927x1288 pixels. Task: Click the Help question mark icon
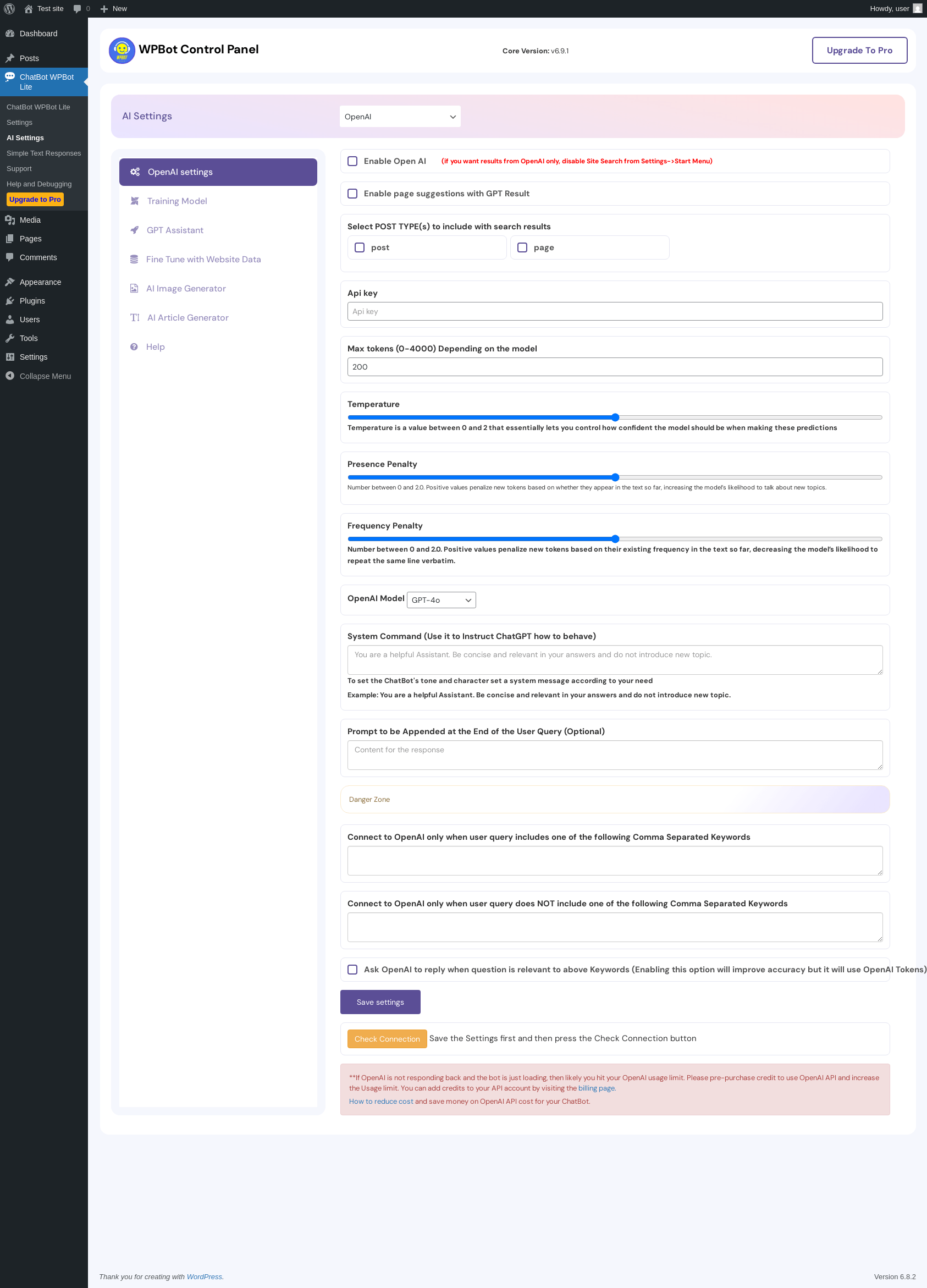click(134, 347)
